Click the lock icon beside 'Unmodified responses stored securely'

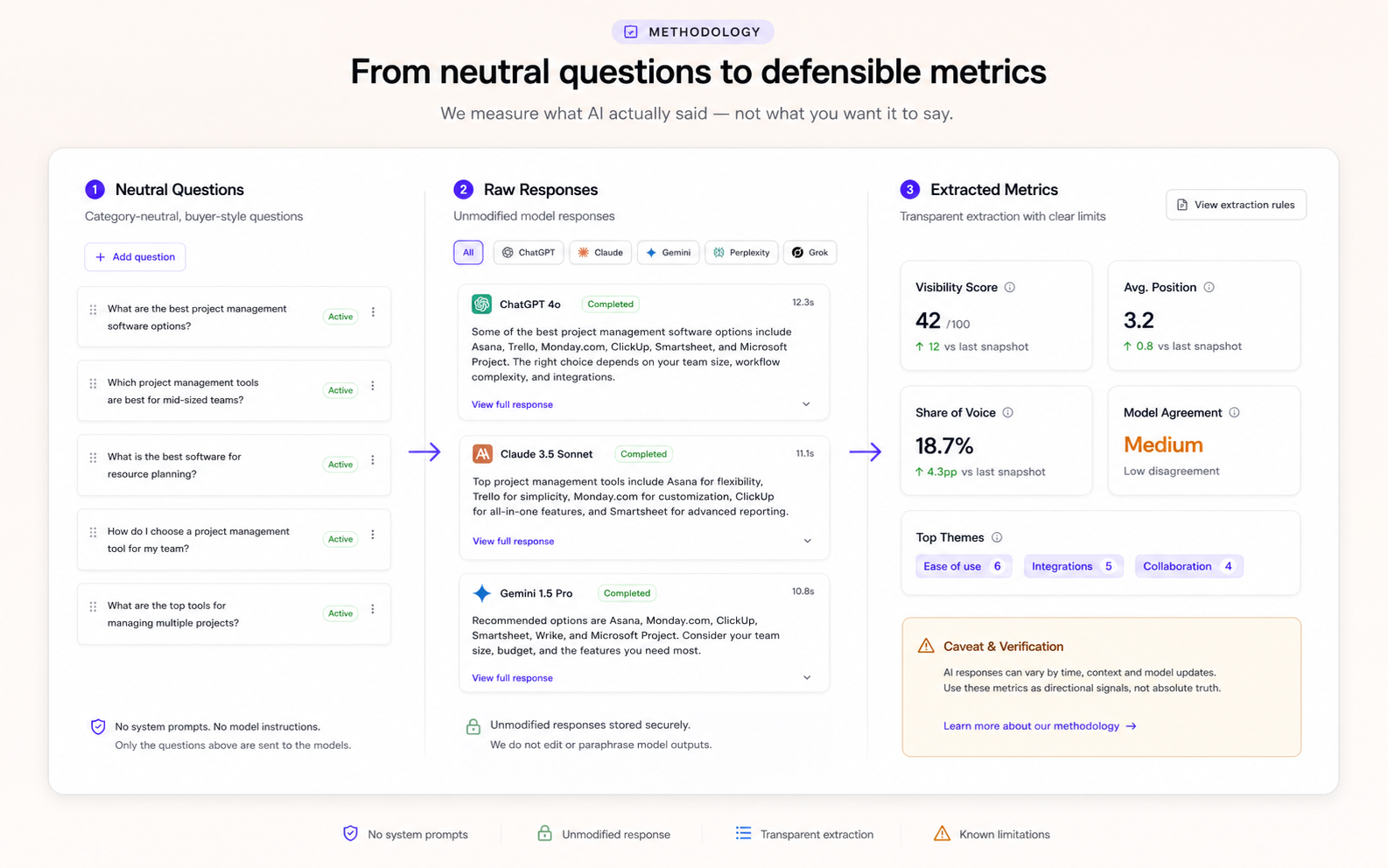[x=473, y=726]
